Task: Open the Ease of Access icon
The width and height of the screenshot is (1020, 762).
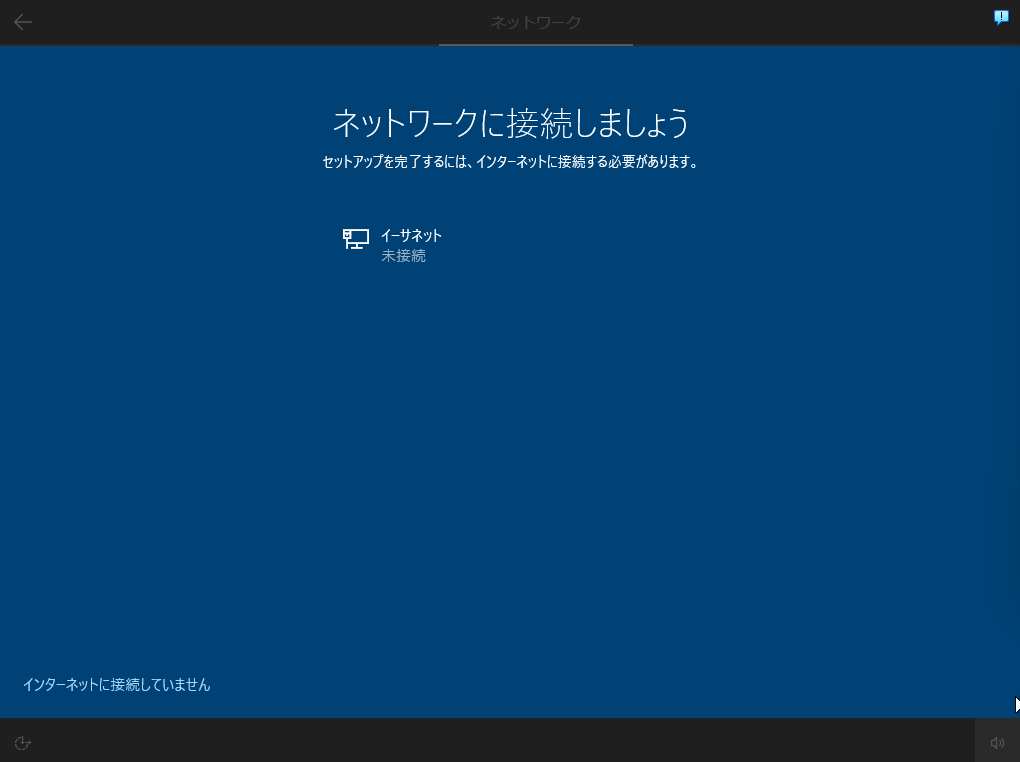Action: click(x=23, y=742)
